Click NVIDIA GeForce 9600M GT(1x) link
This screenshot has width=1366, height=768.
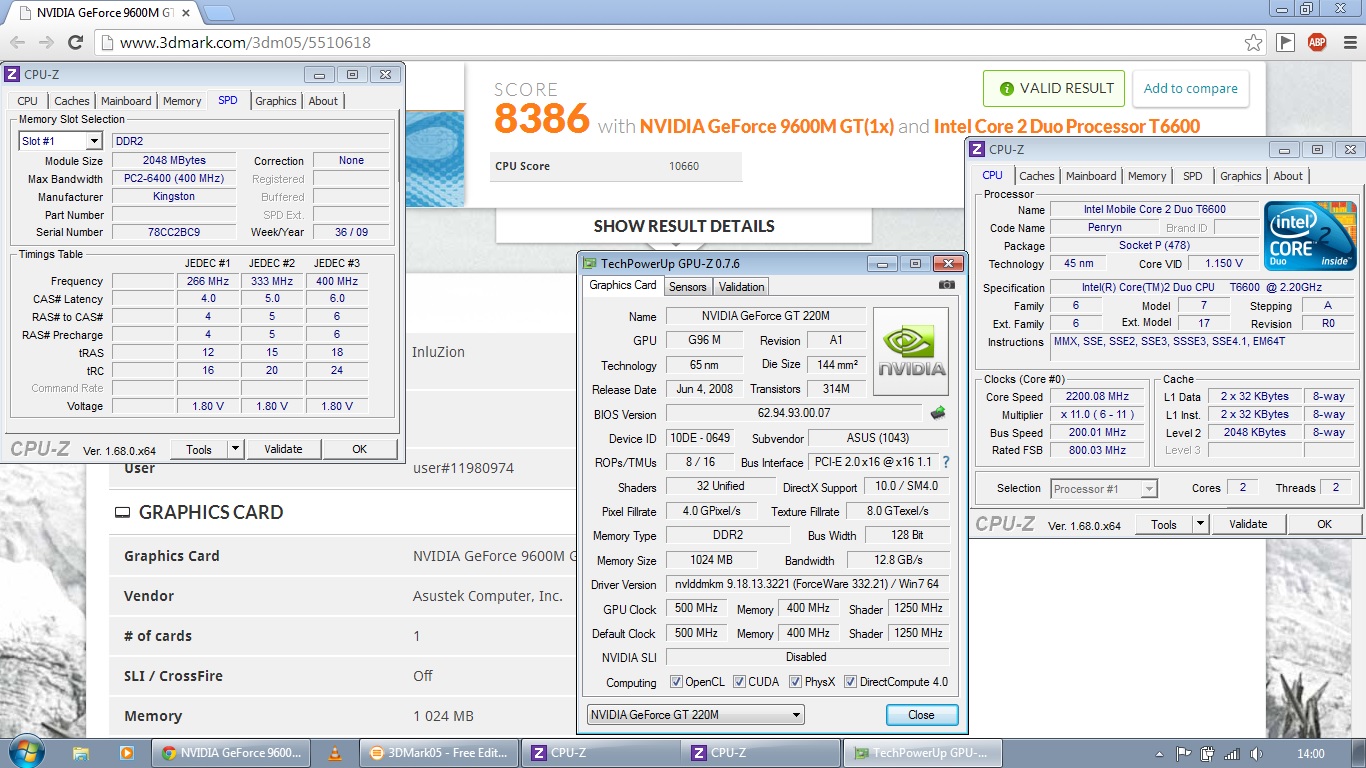[x=766, y=126]
